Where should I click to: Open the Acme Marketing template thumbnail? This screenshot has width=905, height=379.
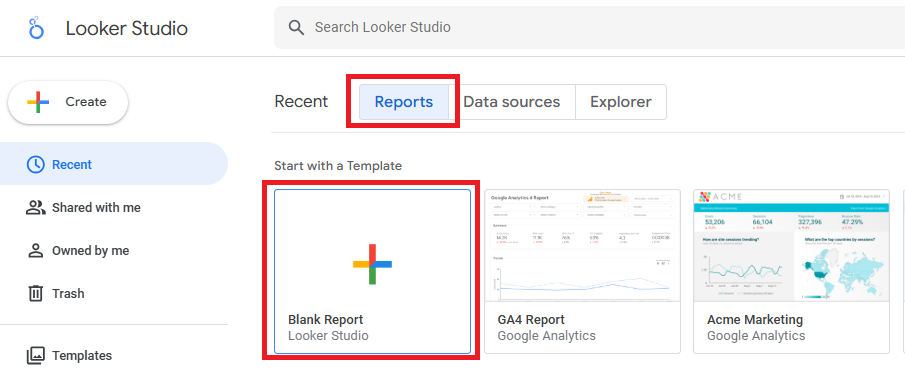pyautogui.click(x=791, y=245)
